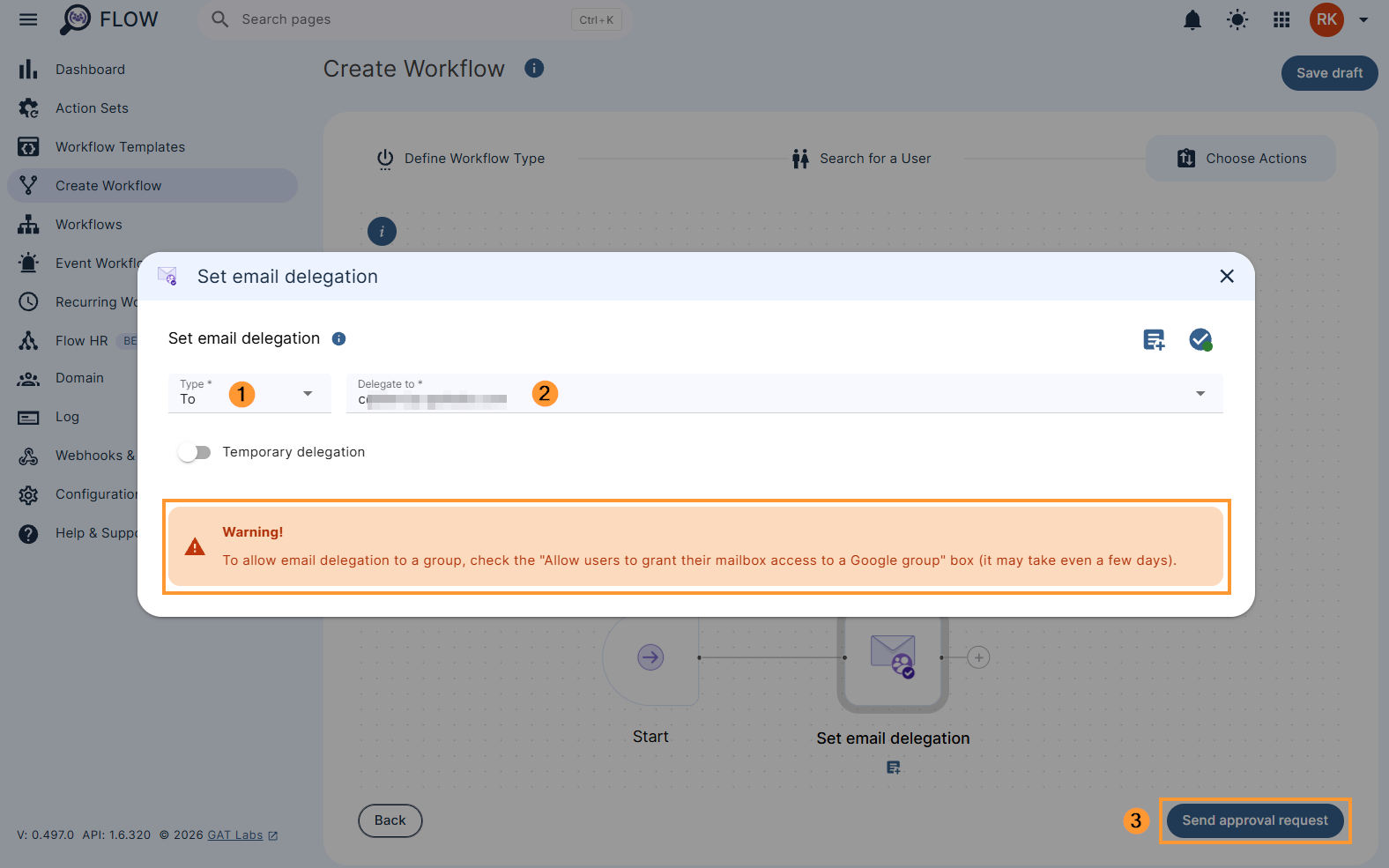
Task: Click the italic info circle on canvas
Action: click(x=382, y=232)
